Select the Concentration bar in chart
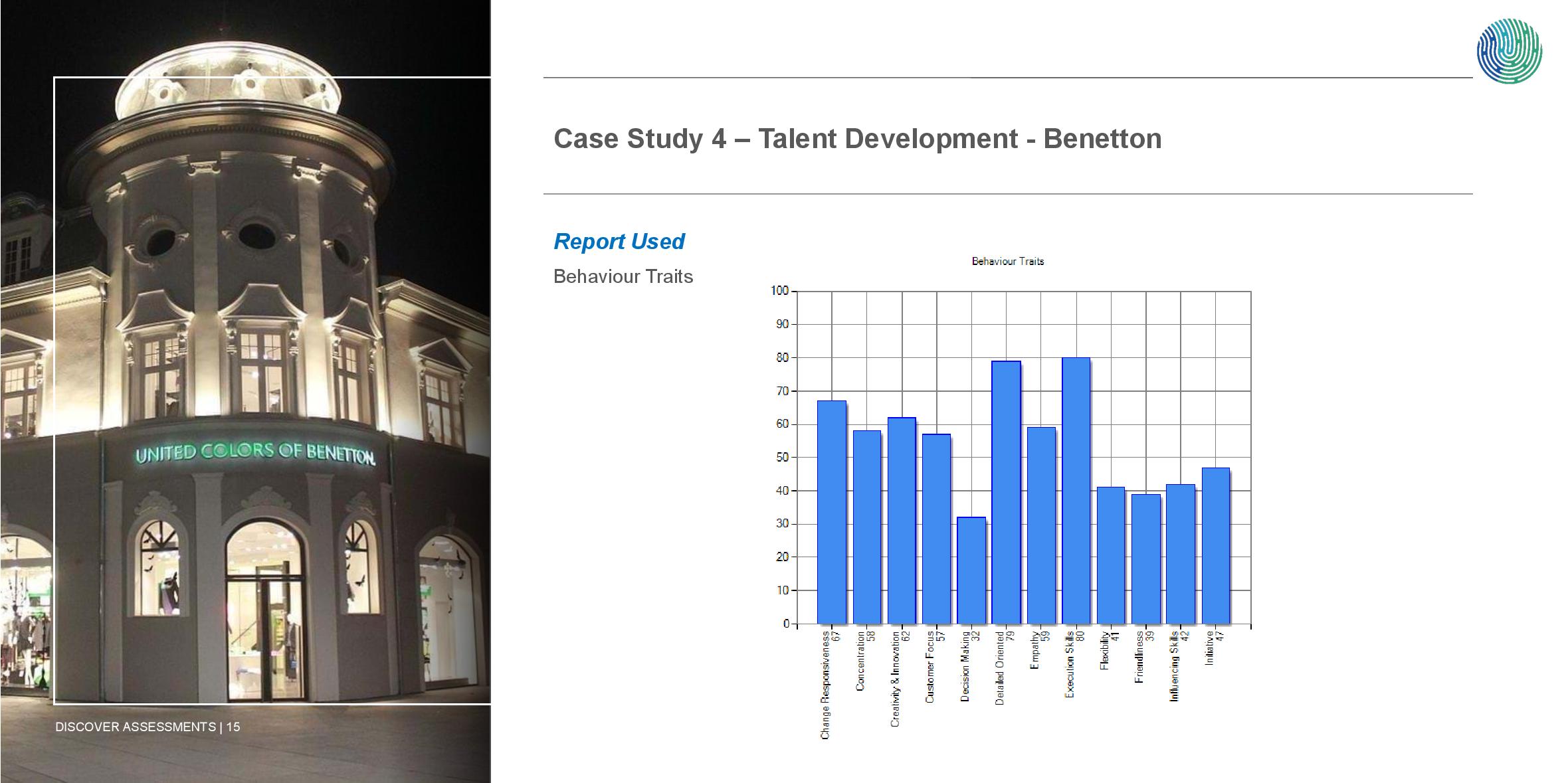 pyautogui.click(x=866, y=527)
